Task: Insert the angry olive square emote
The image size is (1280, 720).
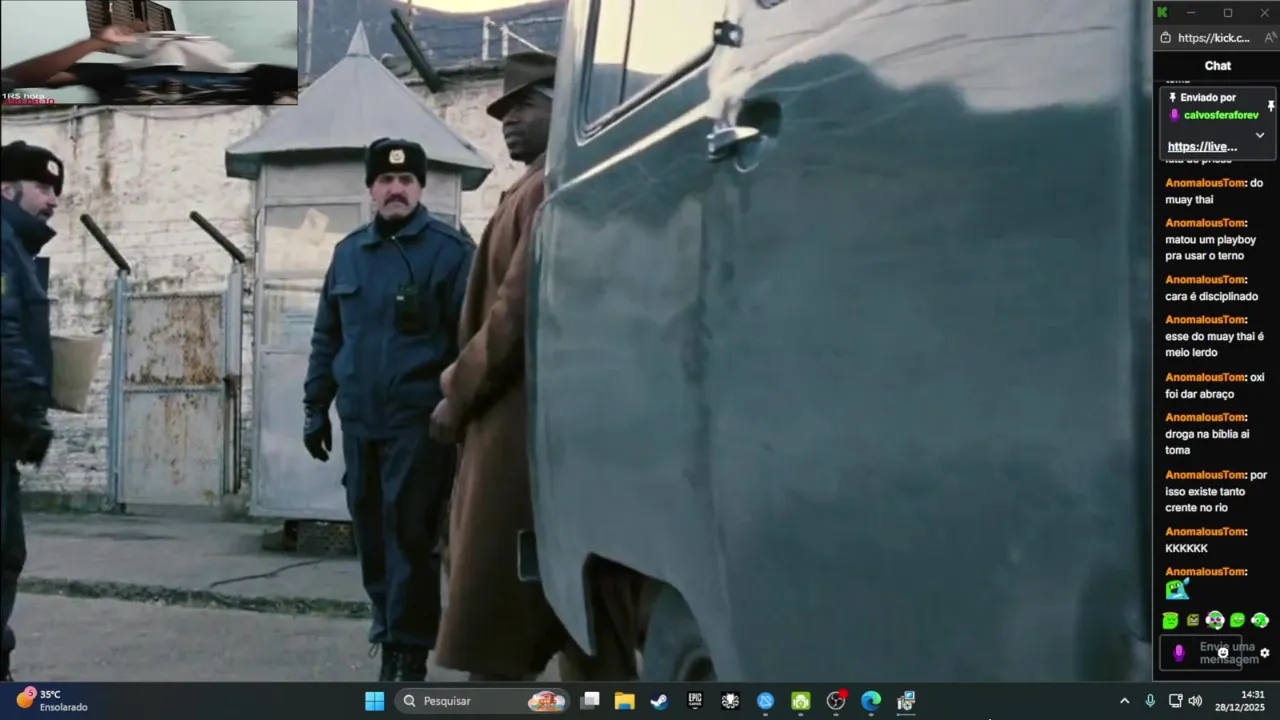Action: coord(1193,620)
